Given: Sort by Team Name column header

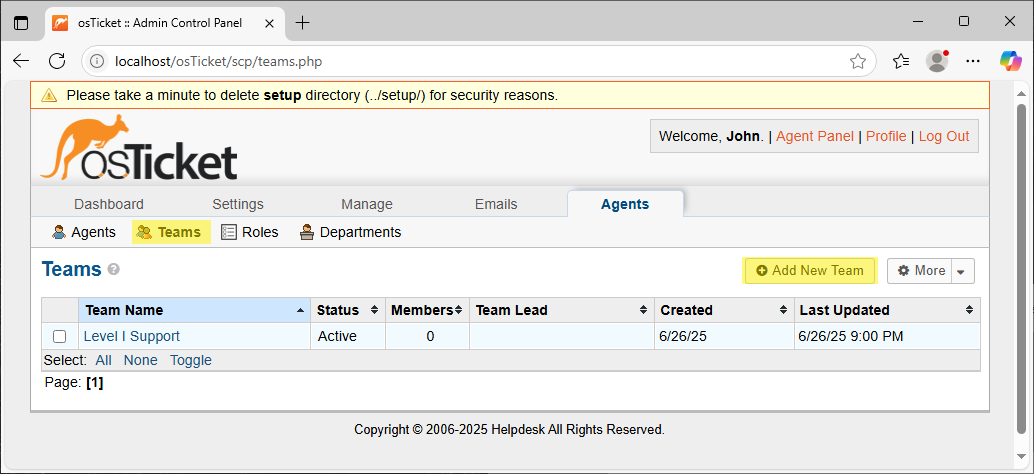Looking at the screenshot, I should pyautogui.click(x=195, y=310).
